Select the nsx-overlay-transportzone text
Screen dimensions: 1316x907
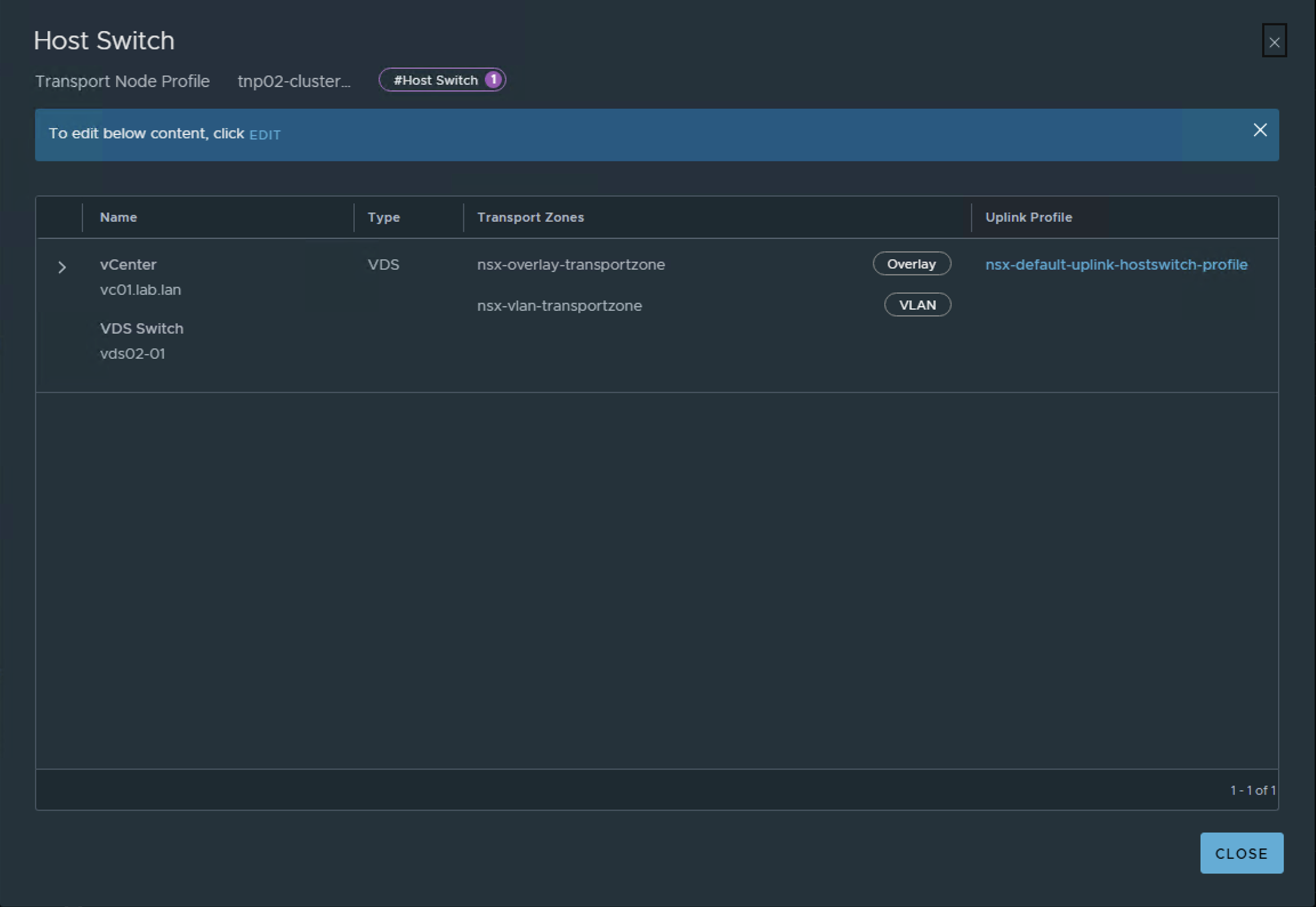(570, 265)
